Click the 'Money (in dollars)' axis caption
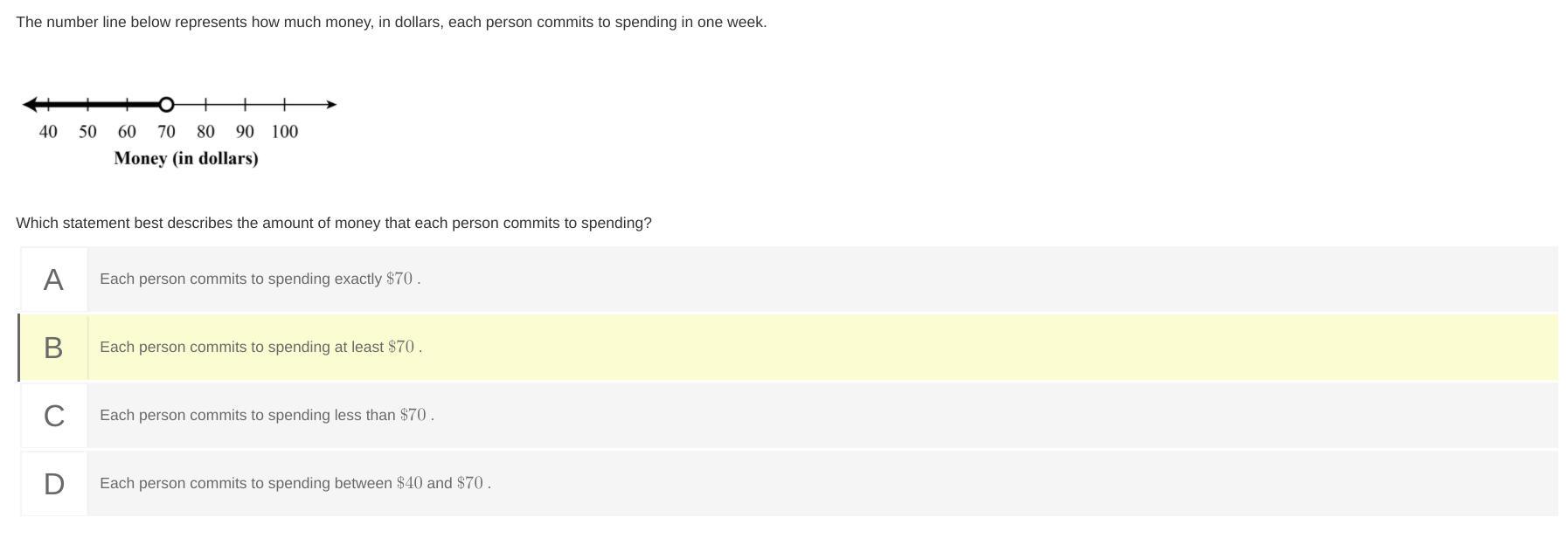The width and height of the screenshot is (1568, 552). tap(186, 159)
